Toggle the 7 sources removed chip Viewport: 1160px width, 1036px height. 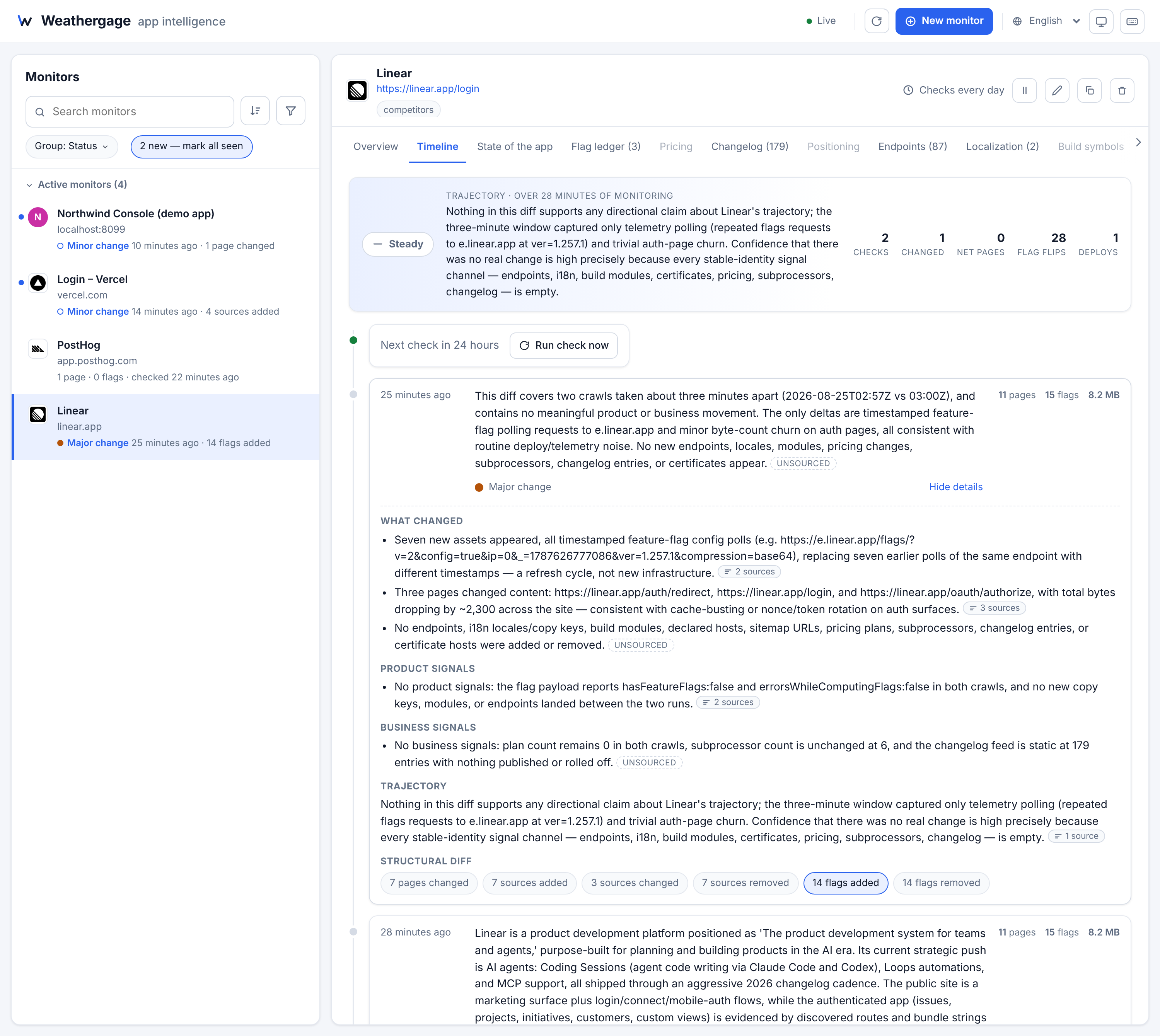tap(745, 883)
